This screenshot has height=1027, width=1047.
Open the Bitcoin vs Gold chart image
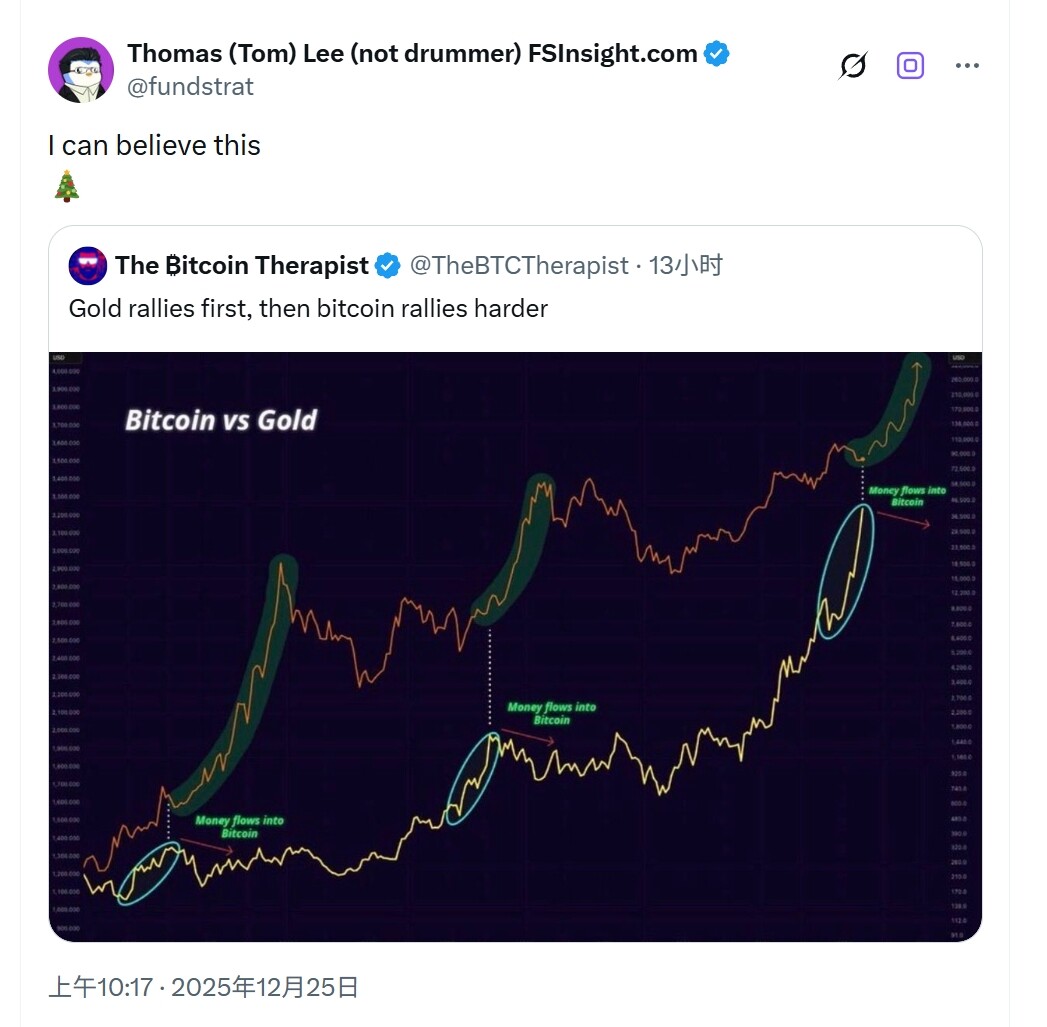pos(514,645)
